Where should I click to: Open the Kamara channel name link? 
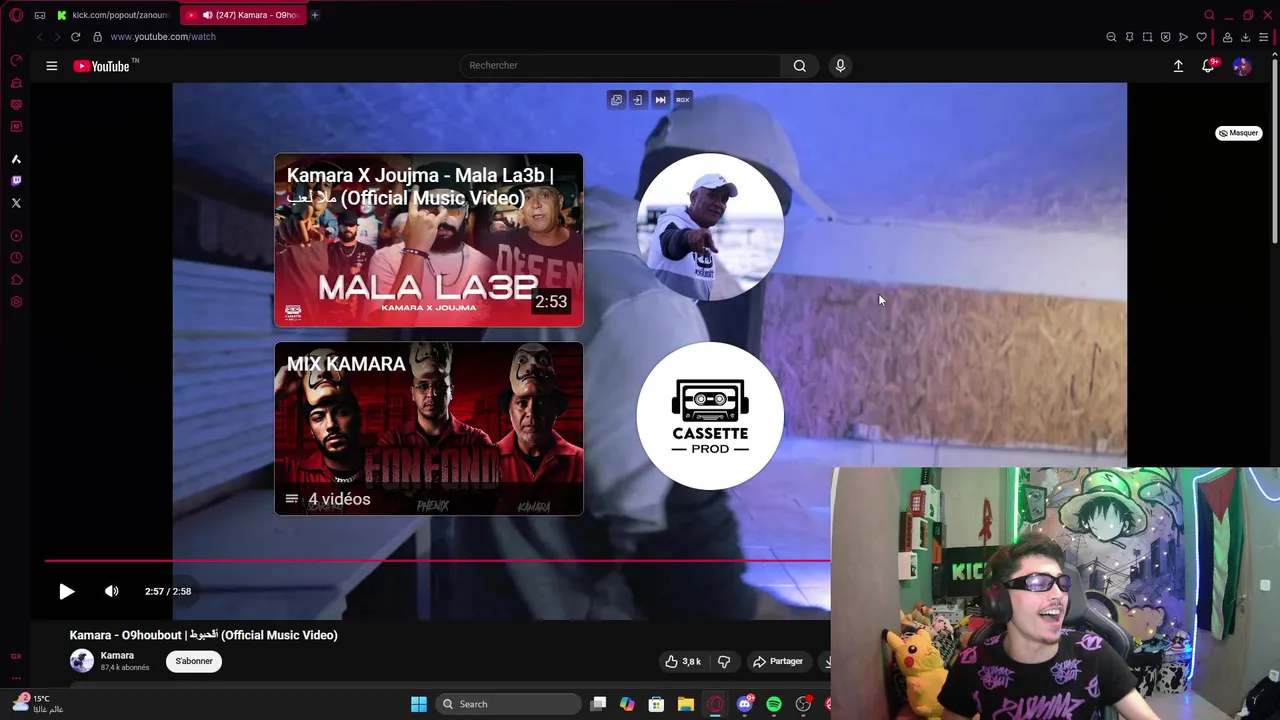click(x=117, y=656)
